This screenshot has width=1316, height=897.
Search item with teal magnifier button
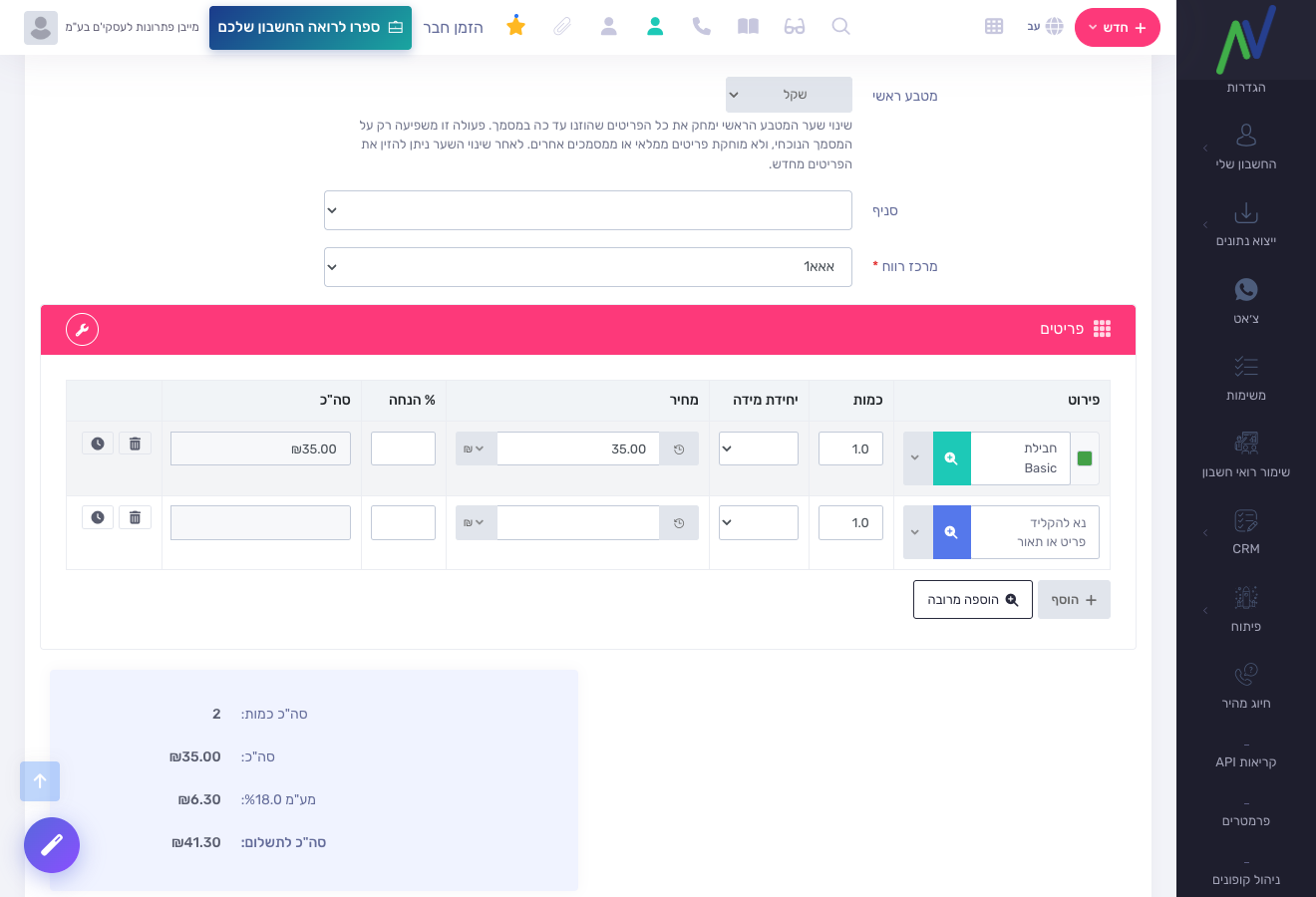(952, 458)
